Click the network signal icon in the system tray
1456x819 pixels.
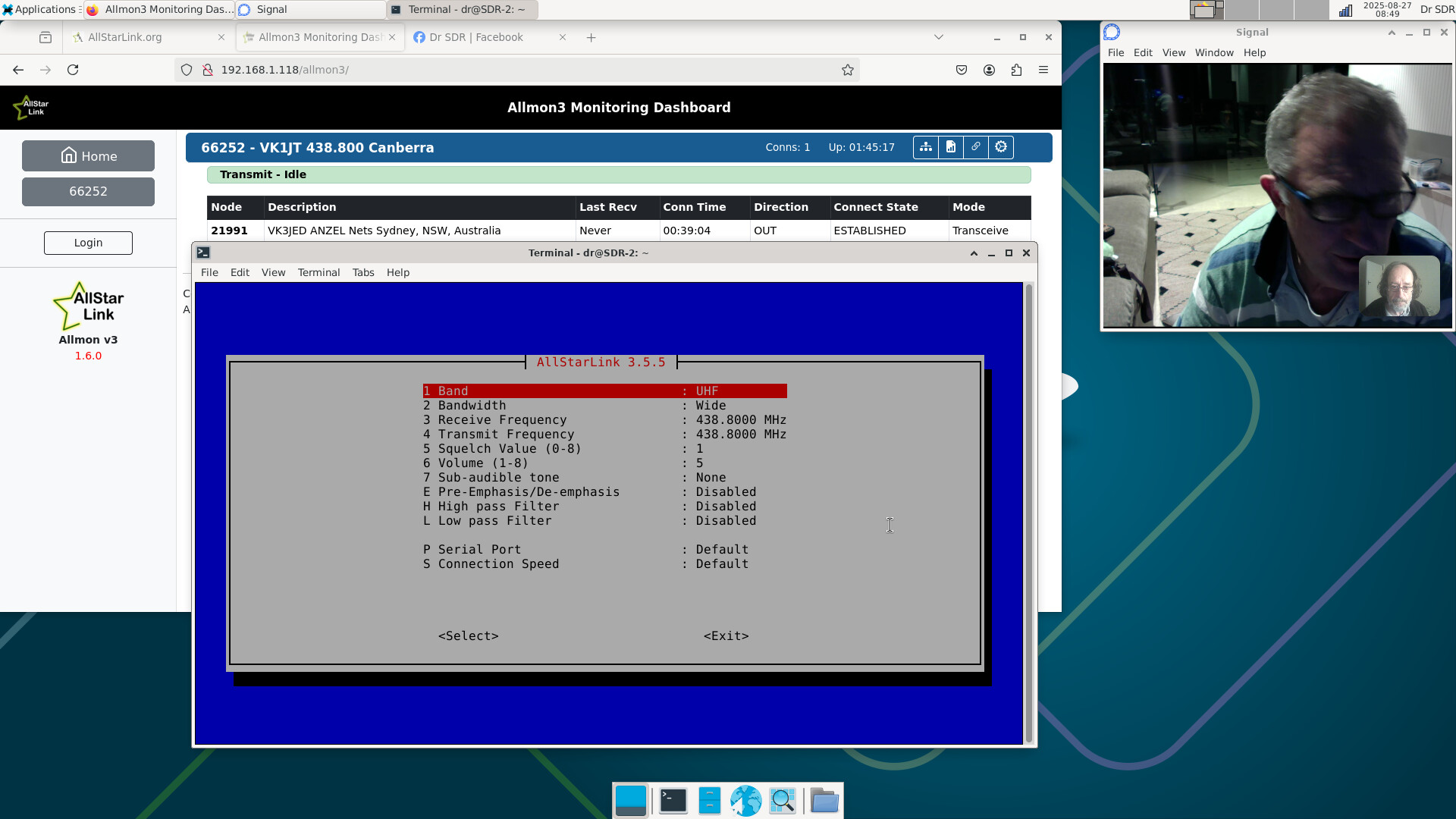coord(1345,10)
